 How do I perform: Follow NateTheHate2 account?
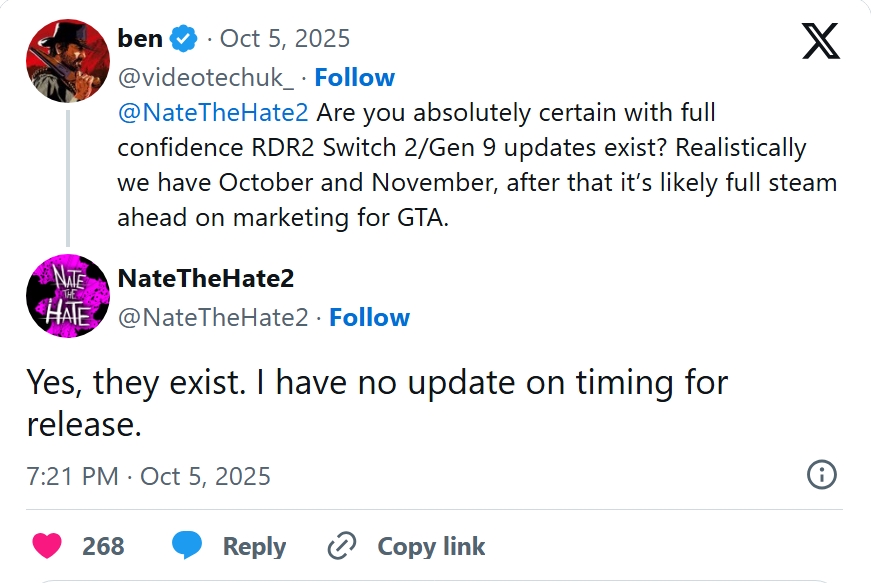coord(369,318)
